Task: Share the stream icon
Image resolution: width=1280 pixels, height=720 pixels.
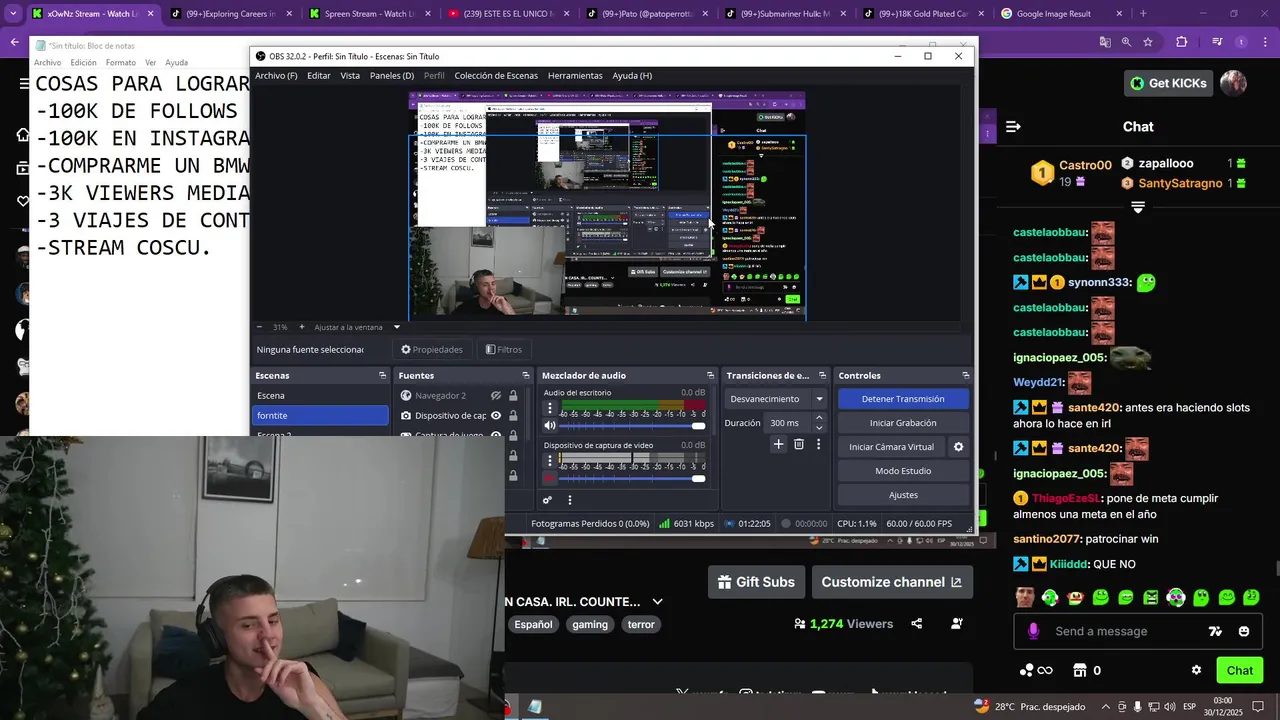Action: coord(917,624)
